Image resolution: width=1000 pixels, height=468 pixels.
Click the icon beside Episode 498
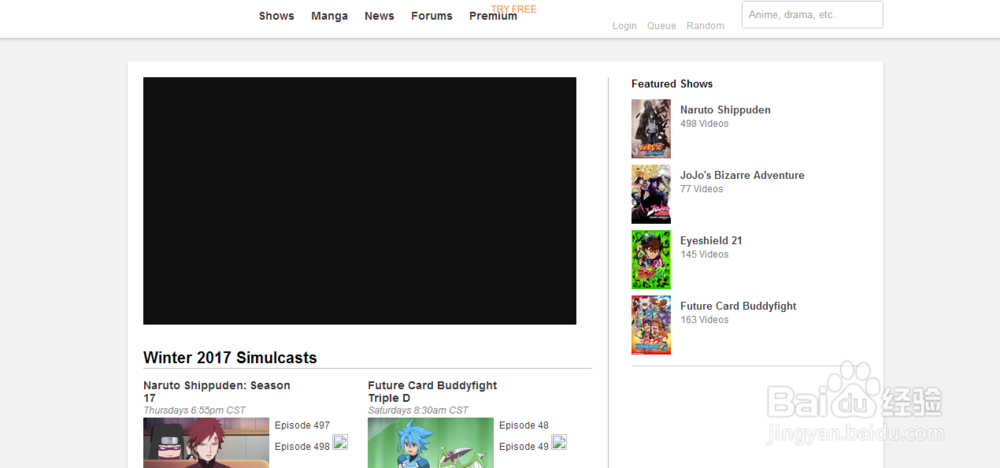click(340, 442)
